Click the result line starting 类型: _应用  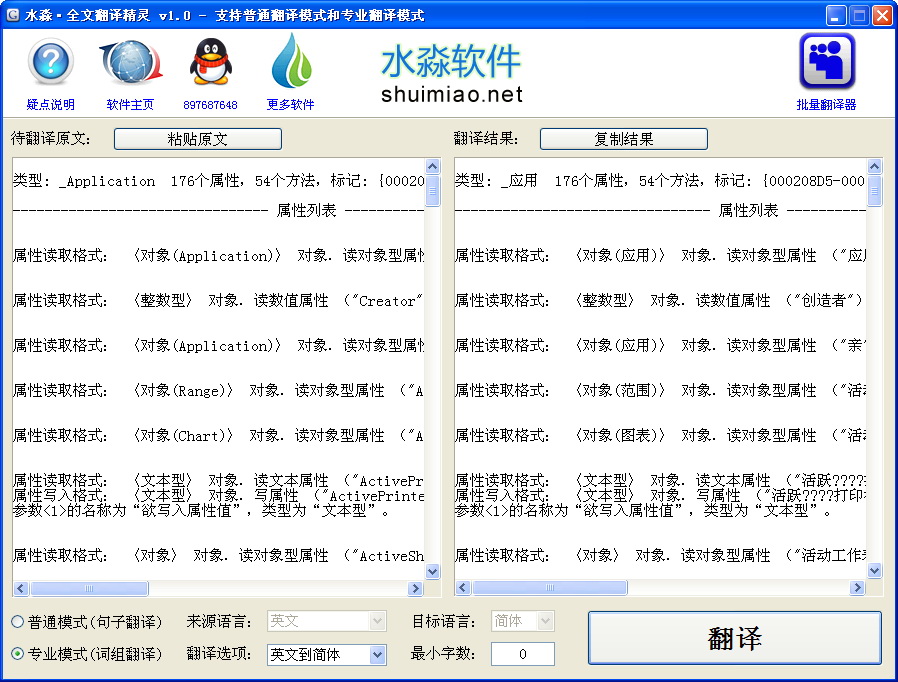click(x=660, y=181)
